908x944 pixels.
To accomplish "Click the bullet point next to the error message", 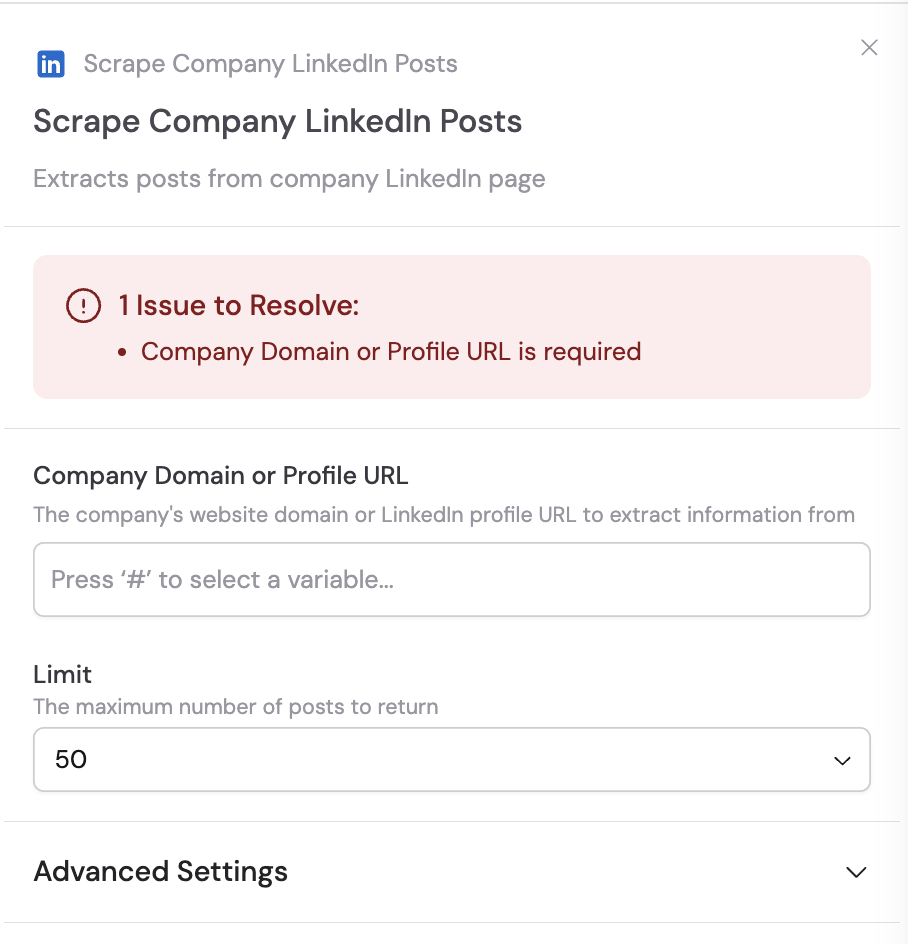I will pyautogui.click(x=122, y=353).
